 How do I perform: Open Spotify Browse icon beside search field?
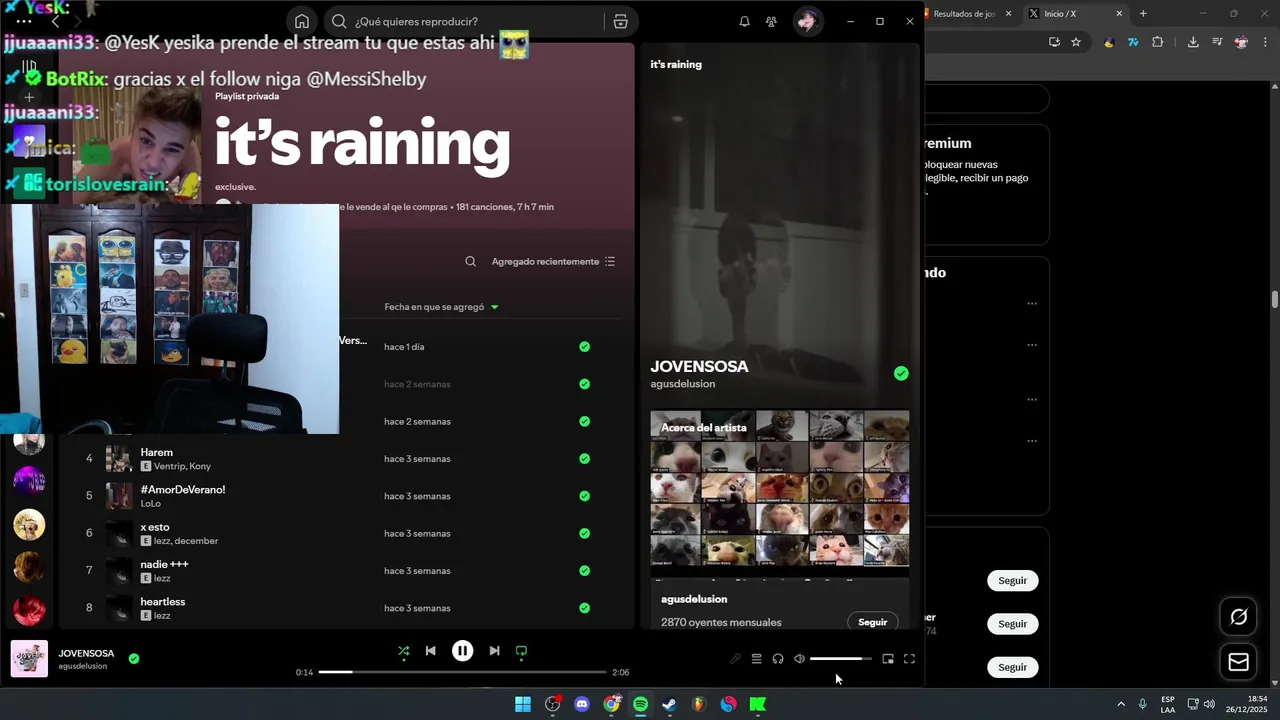620,21
